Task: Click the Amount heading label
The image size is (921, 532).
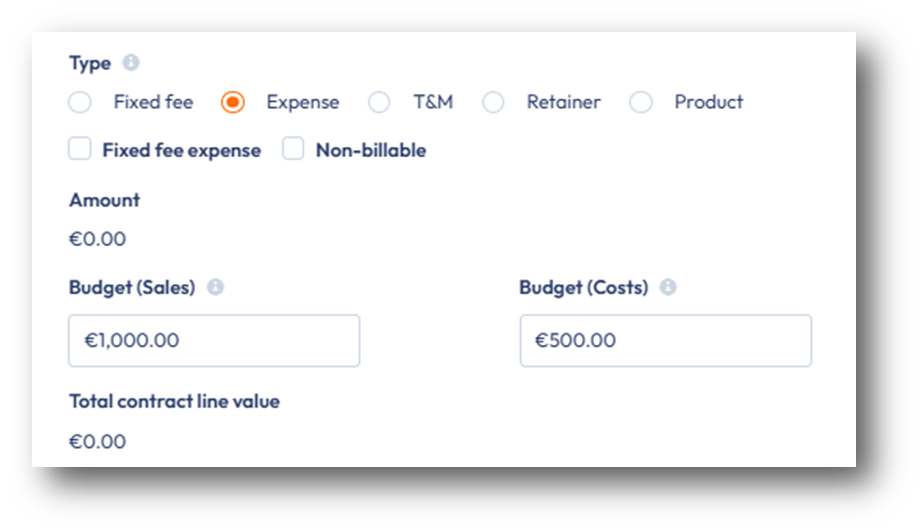Action: (x=104, y=200)
